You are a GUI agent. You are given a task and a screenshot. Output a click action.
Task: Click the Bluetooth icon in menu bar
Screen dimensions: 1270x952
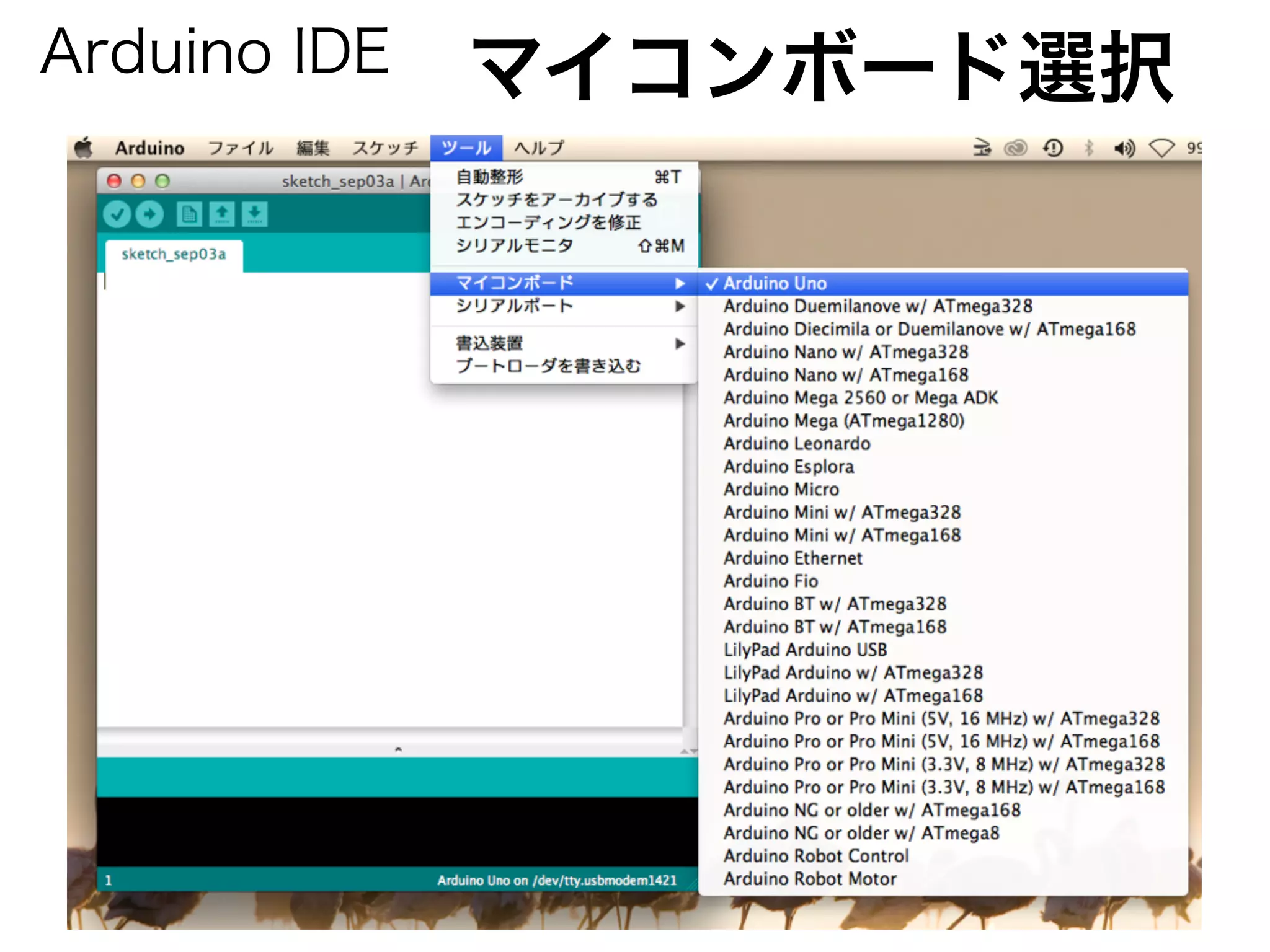(x=1088, y=148)
